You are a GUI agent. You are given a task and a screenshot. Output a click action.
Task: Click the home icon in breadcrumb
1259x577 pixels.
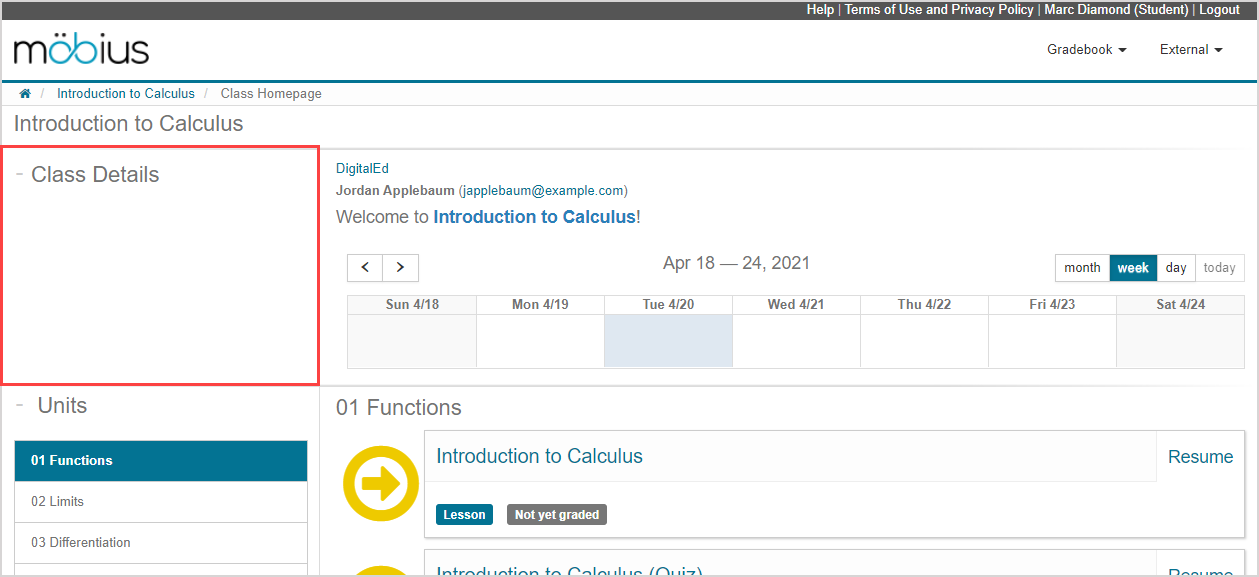click(25, 94)
